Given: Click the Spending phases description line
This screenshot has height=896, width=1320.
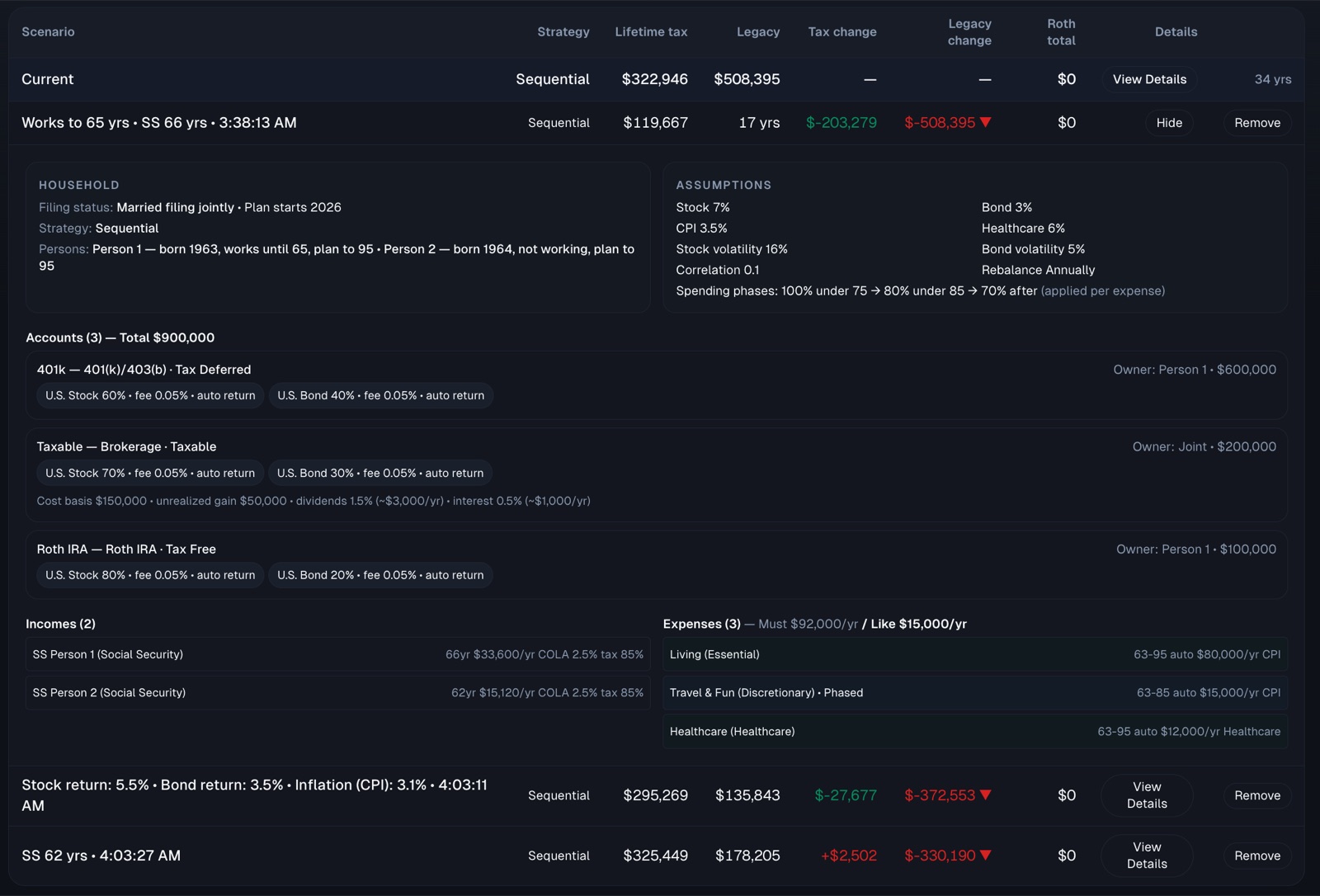Looking at the screenshot, I should click(920, 290).
